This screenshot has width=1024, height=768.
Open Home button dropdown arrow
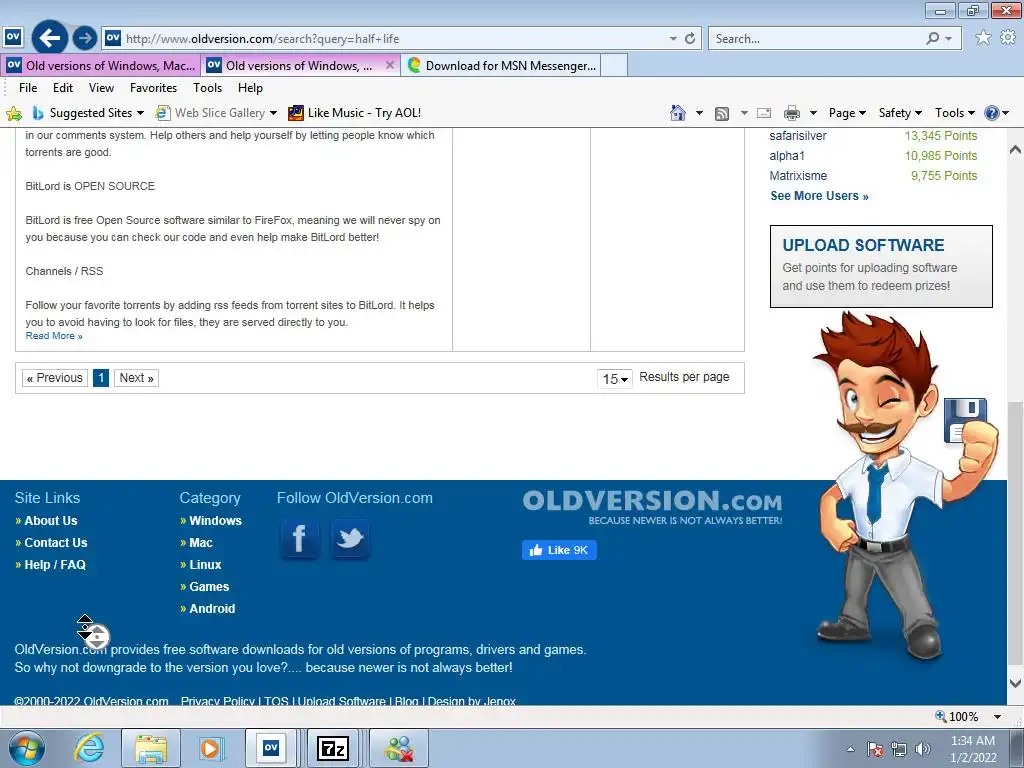(699, 113)
